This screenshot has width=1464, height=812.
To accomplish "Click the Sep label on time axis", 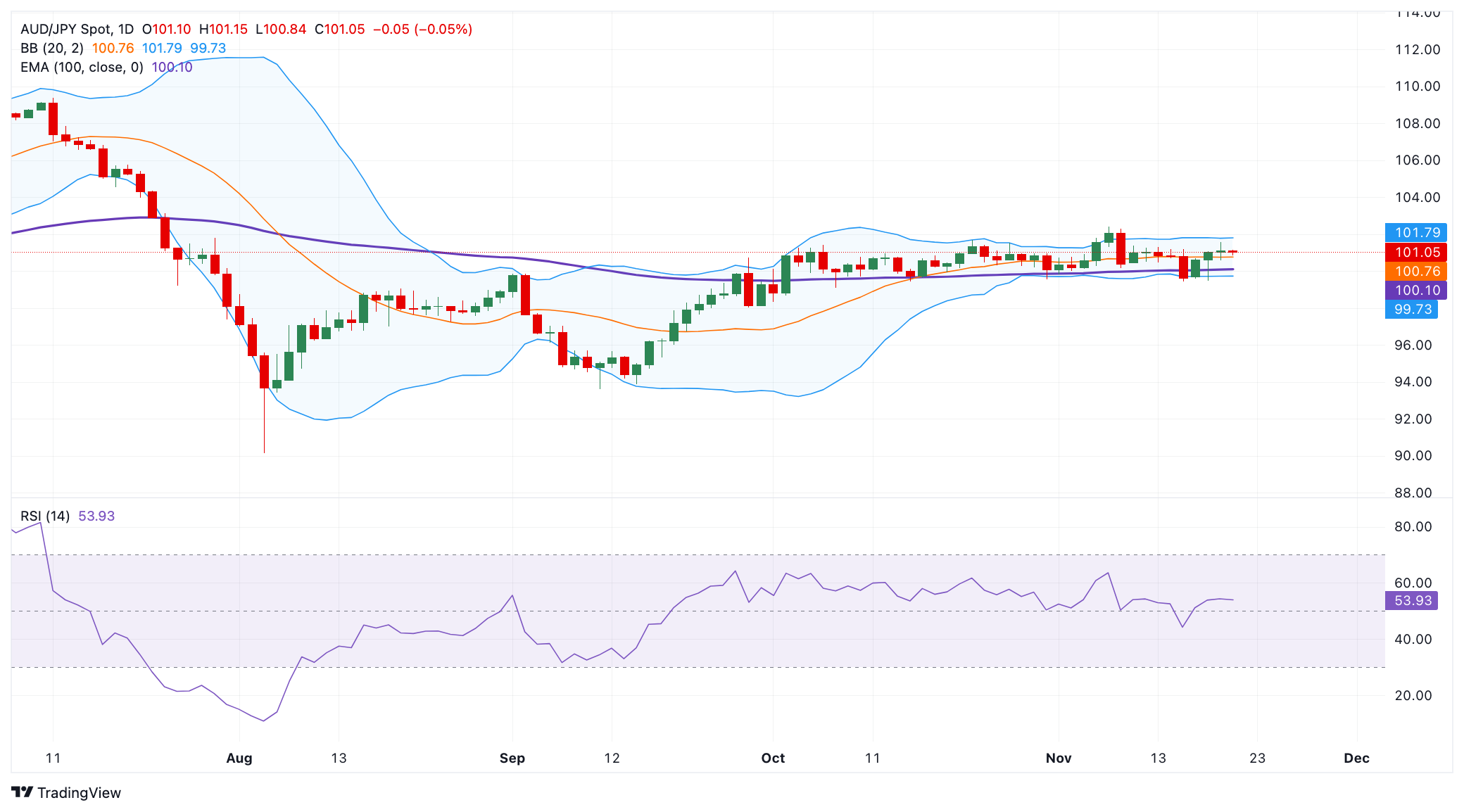I will (512, 758).
